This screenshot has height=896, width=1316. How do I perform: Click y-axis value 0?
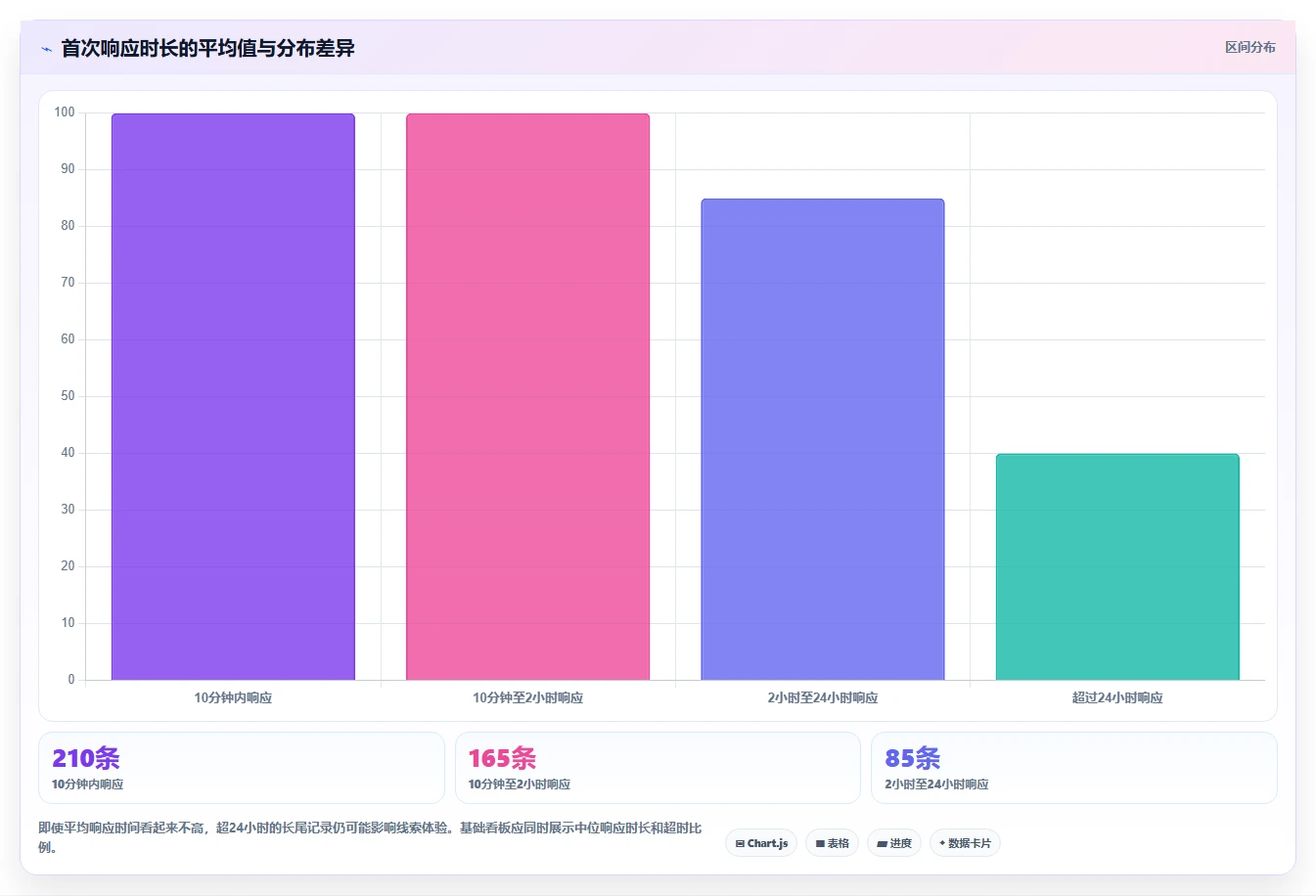pos(71,679)
